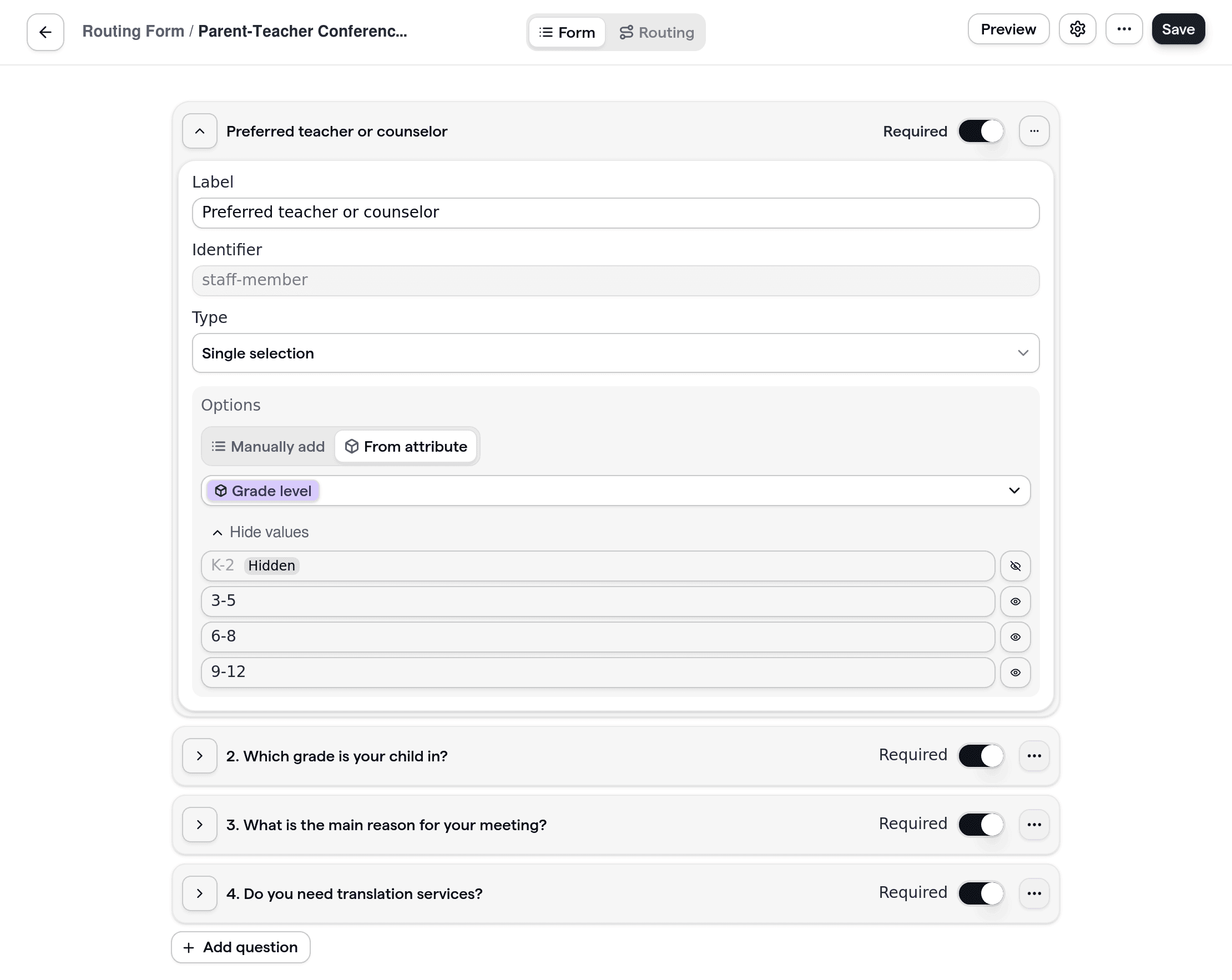Open the Type dropdown showing Single selection
Viewport: 1232px width, 980px height.
(615, 352)
